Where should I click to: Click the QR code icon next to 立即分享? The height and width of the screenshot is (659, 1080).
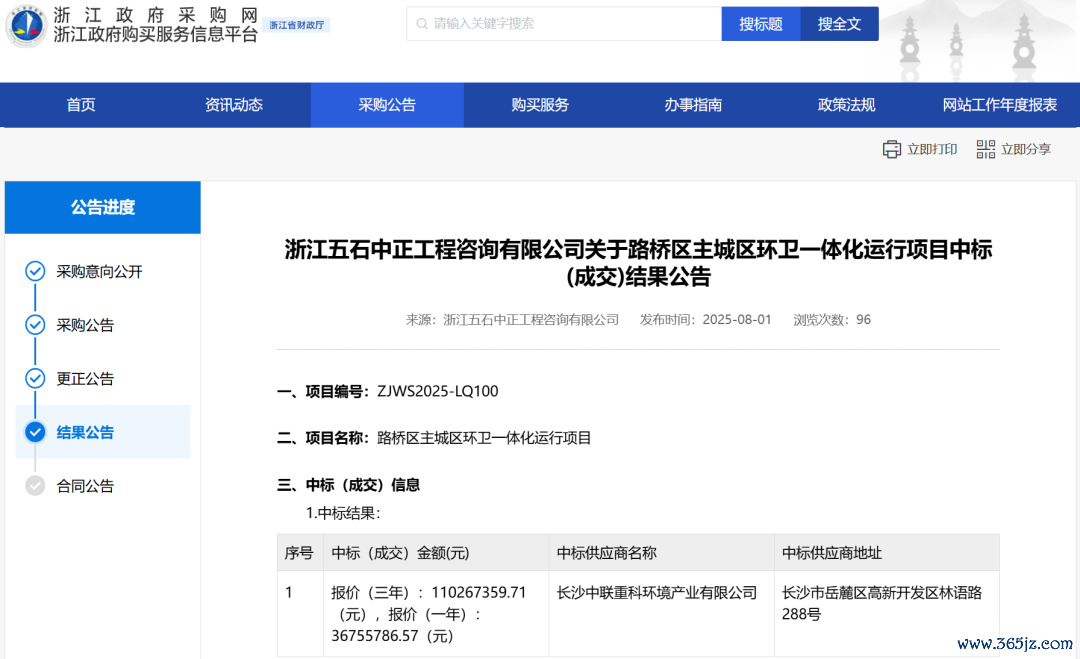[985, 149]
